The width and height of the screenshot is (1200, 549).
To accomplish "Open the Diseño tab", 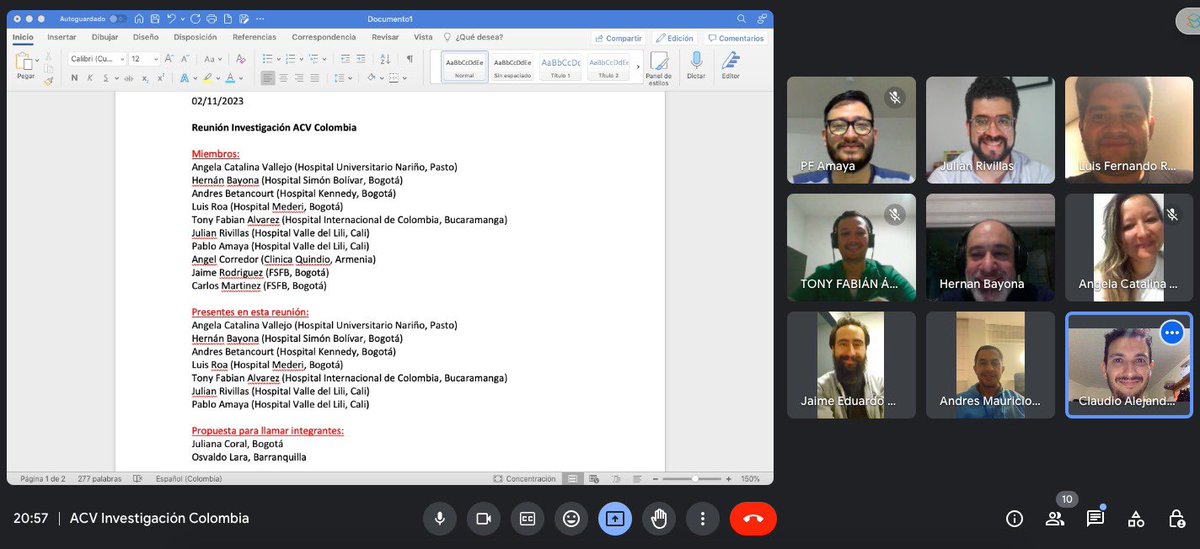I will point(145,37).
